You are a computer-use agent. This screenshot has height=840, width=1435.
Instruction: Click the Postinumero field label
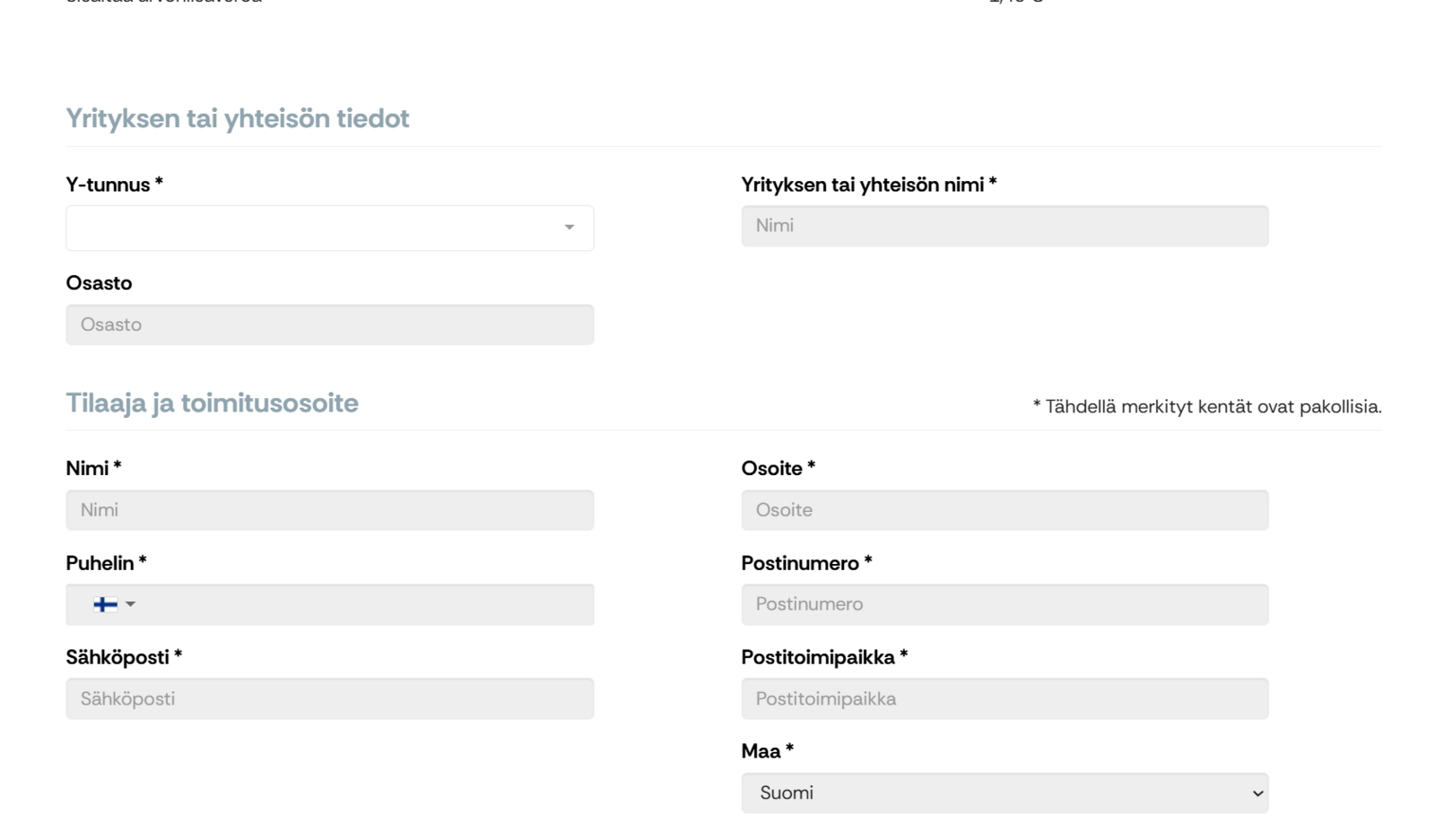tap(806, 563)
